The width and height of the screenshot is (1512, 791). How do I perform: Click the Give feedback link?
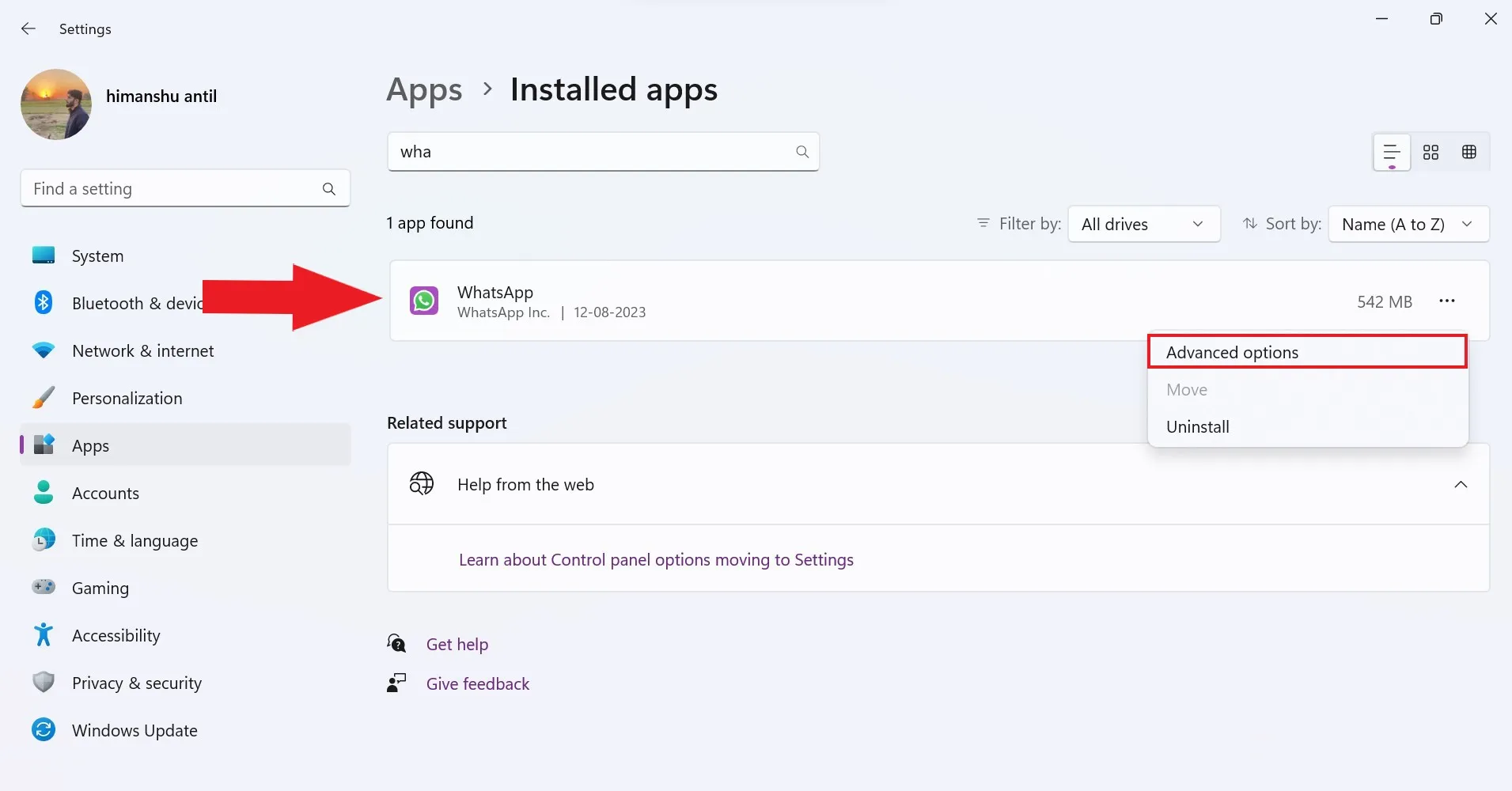pos(476,683)
